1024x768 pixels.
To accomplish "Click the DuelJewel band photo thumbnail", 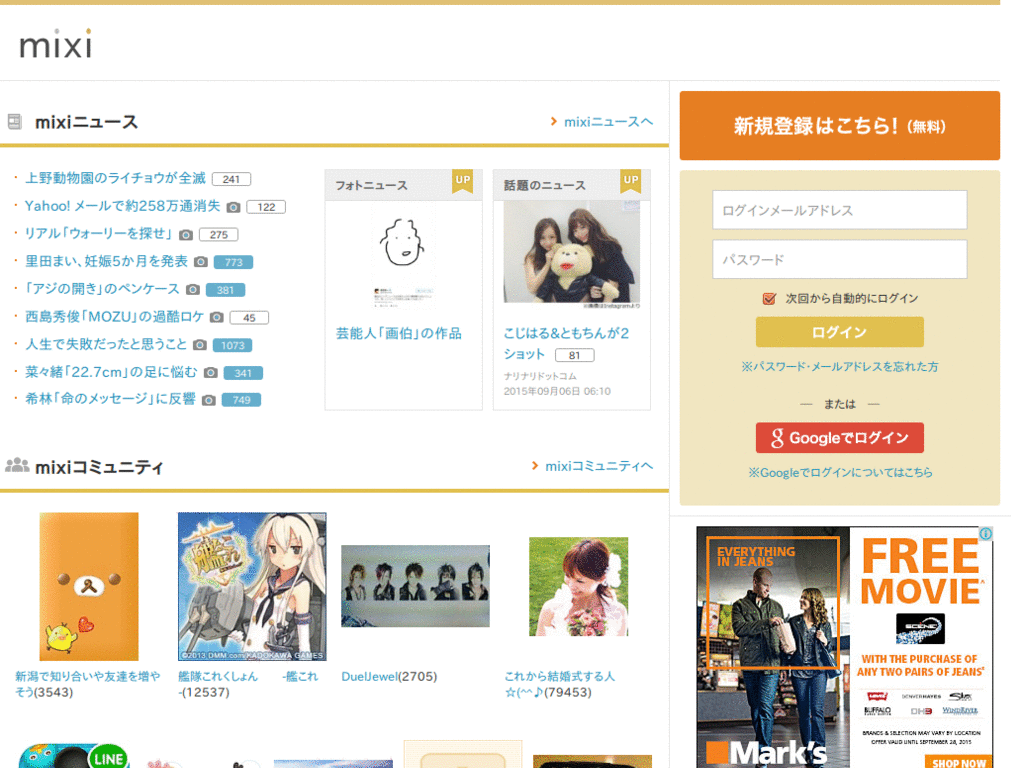I will tap(415, 586).
